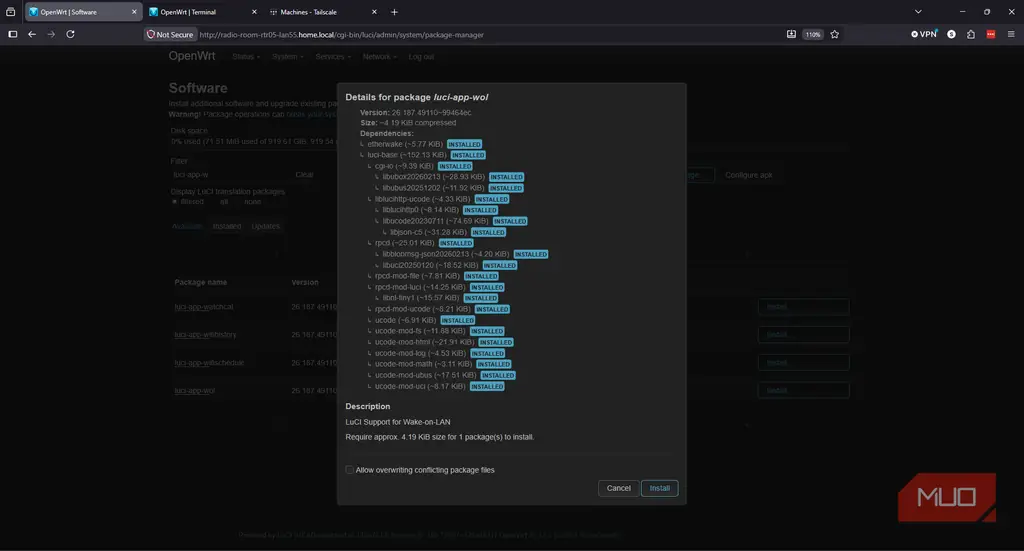
Task: Click the white circular S extension icon
Action: (952, 35)
